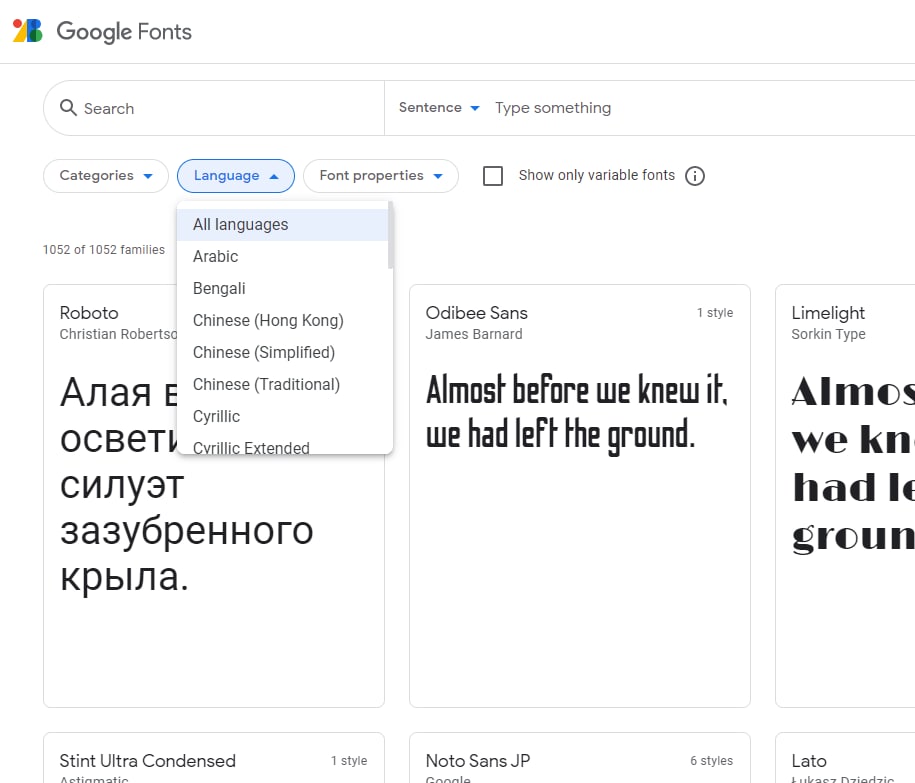
Task: Choose Chinese (Traditional) language
Action: [282, 384]
